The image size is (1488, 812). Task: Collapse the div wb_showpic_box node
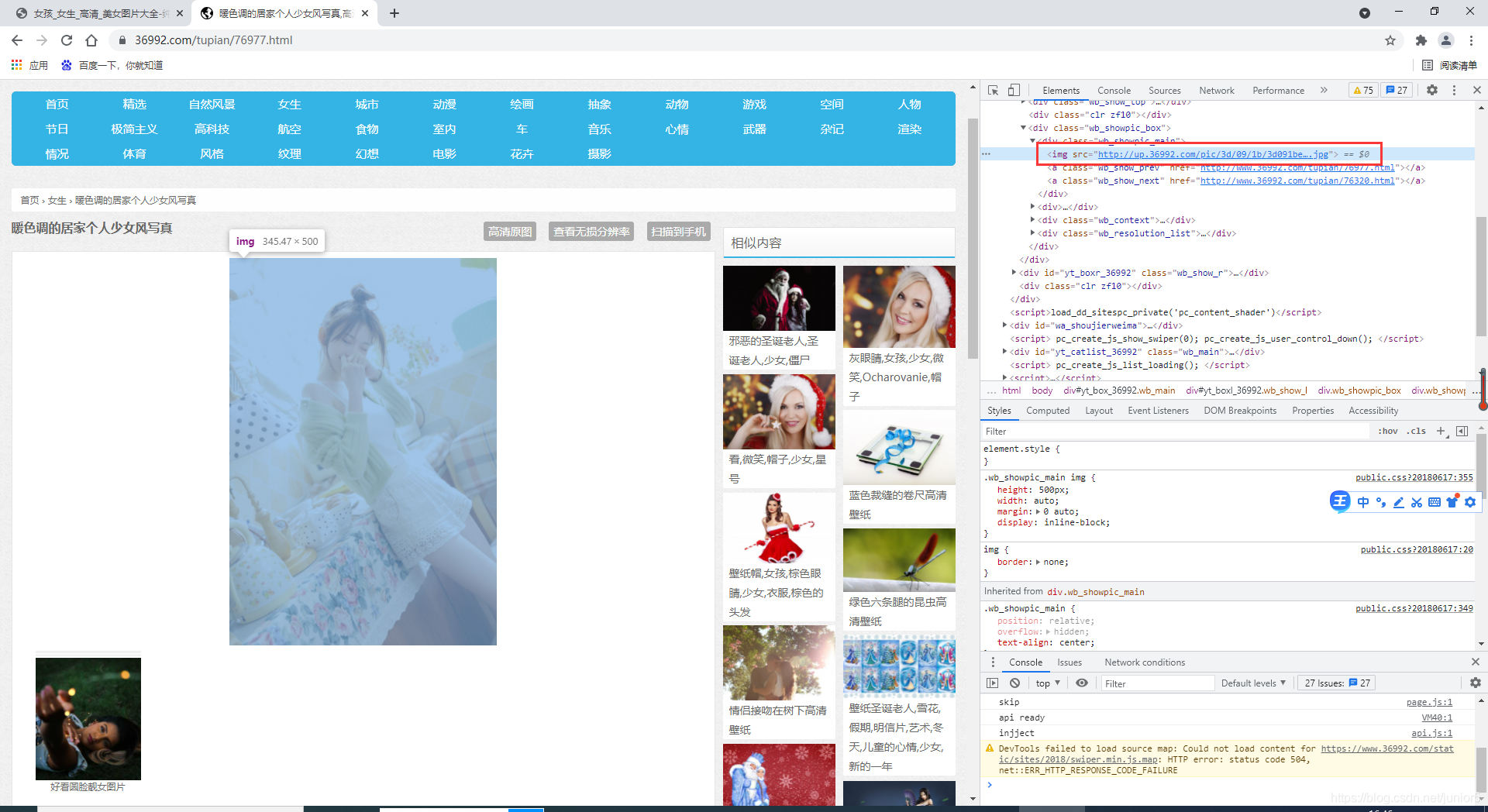click(1023, 128)
